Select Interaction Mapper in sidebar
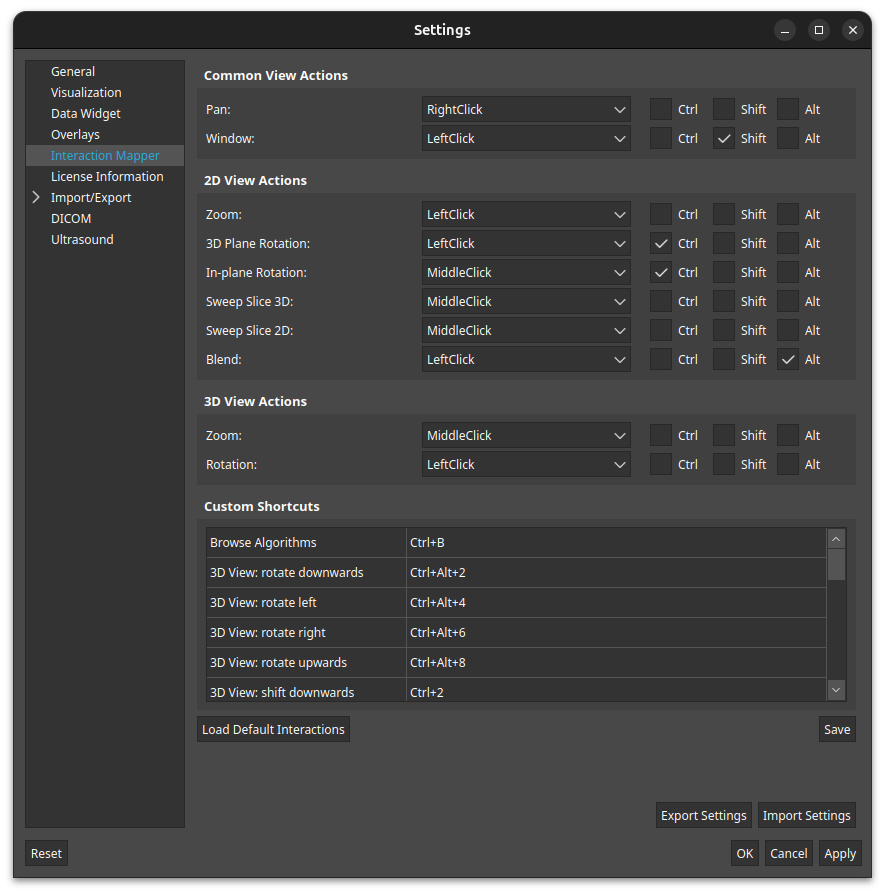 105,156
